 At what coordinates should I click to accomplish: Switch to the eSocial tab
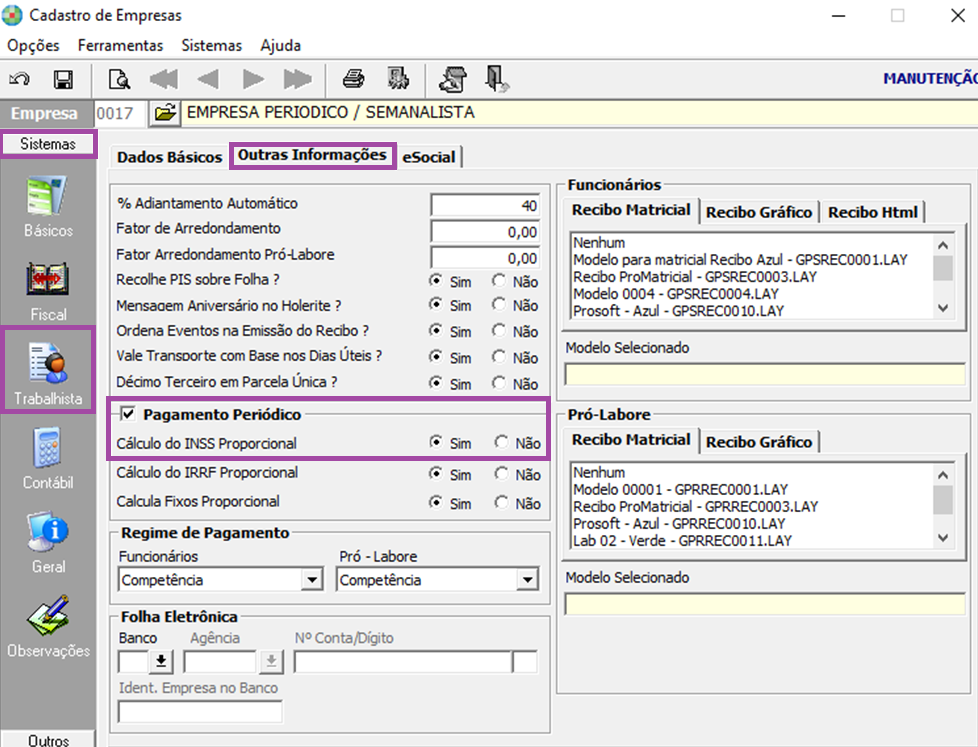[x=429, y=157]
